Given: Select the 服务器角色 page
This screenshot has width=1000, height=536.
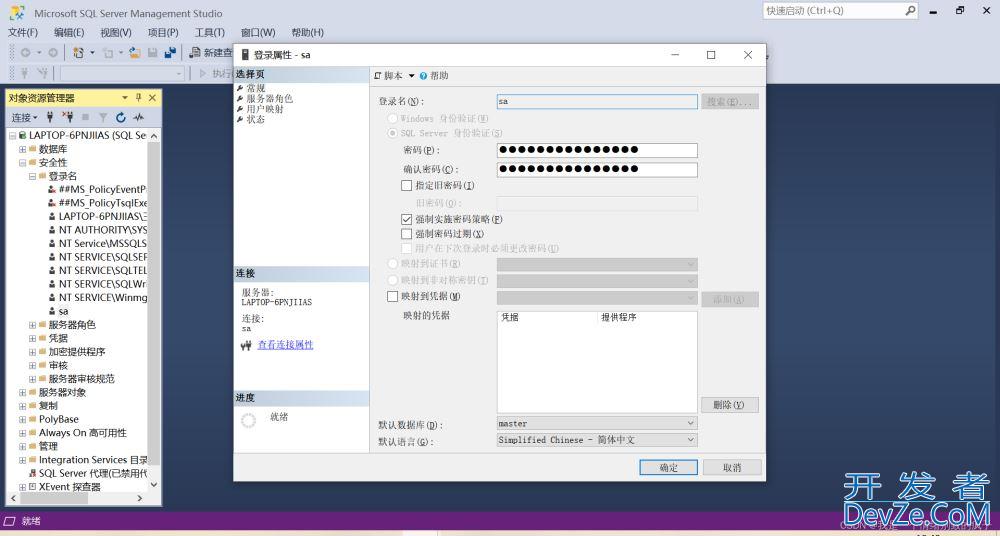Looking at the screenshot, I should (269, 98).
